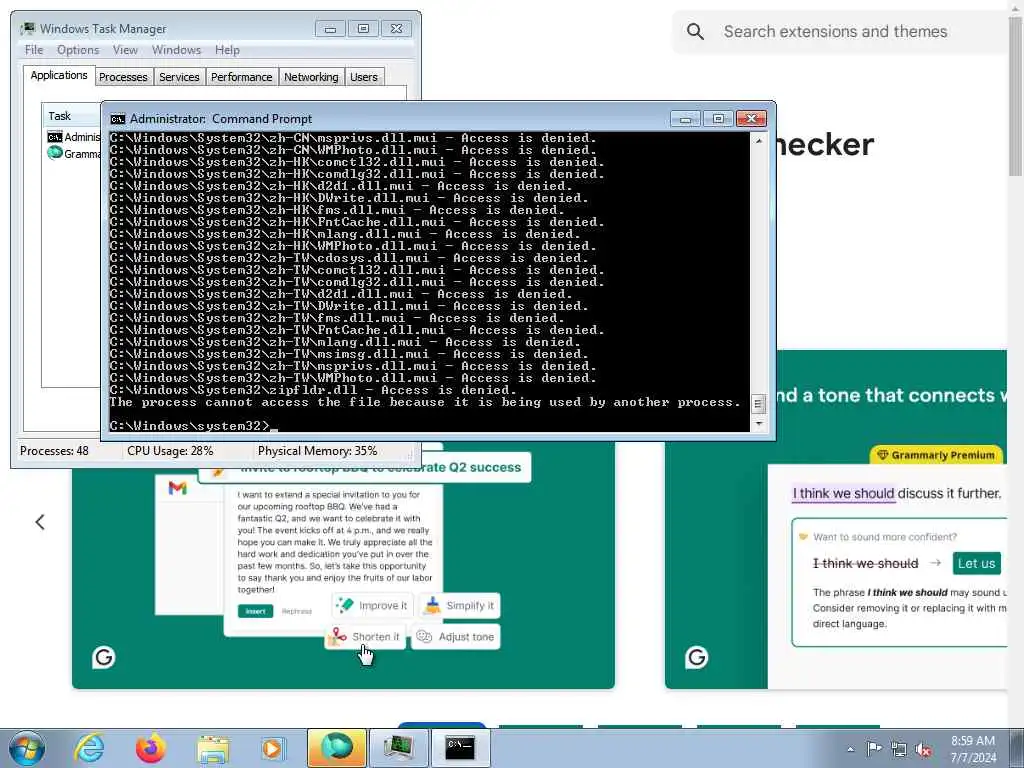Click Command Prompt scrollbar down arrow
This screenshot has height=768, width=1024.
coord(758,423)
